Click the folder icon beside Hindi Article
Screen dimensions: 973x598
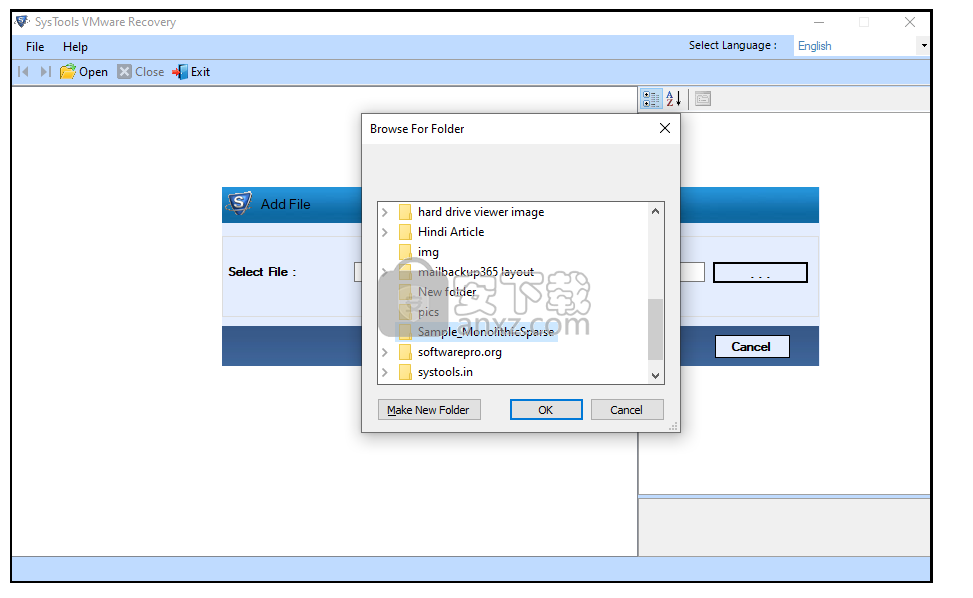point(405,232)
